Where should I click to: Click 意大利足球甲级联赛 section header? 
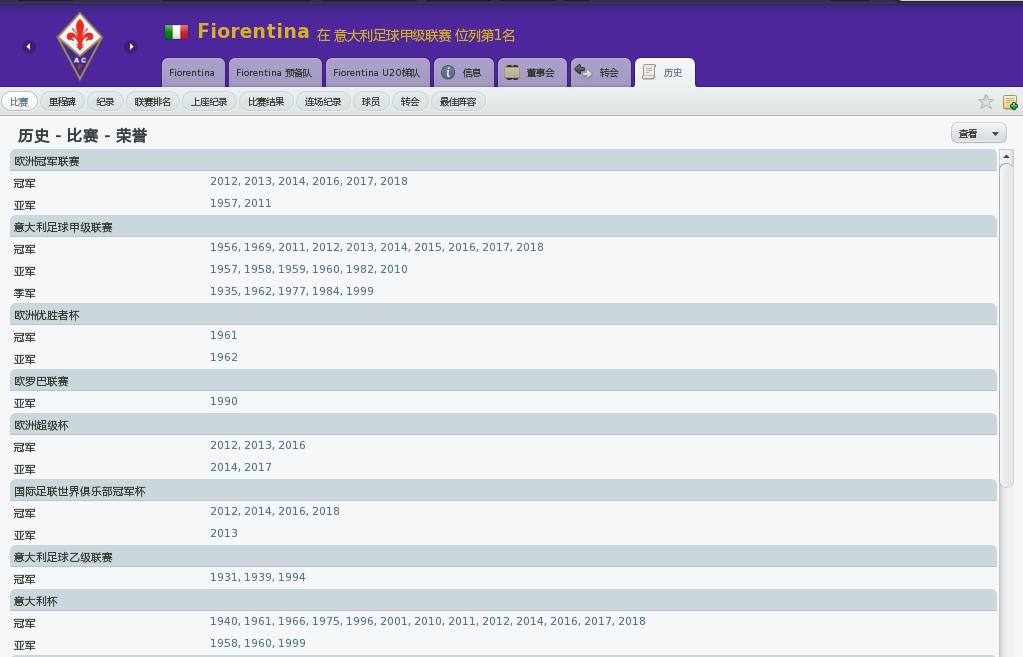pyautogui.click(x=503, y=227)
